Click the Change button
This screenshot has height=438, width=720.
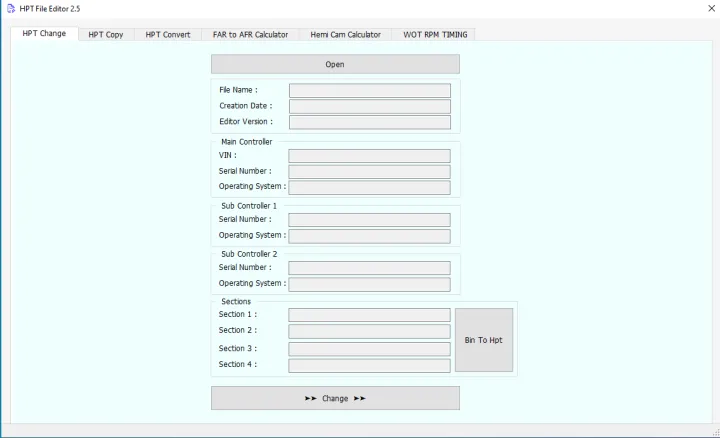point(335,398)
